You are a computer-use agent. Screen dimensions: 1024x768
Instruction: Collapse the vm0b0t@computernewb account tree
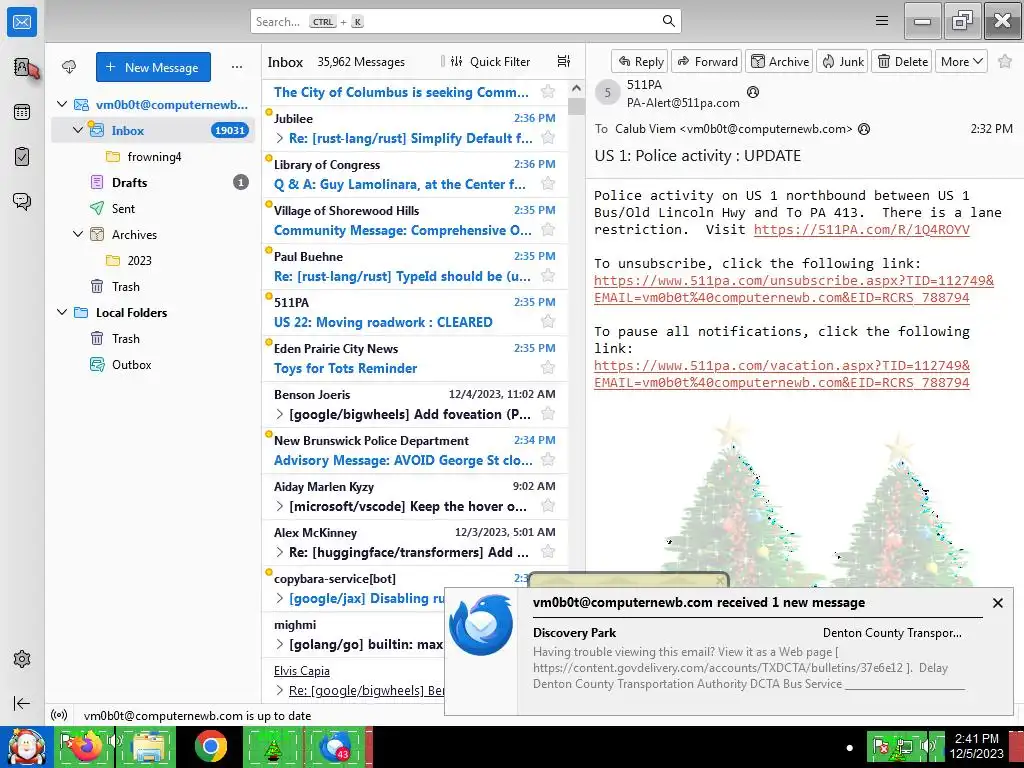(62, 104)
